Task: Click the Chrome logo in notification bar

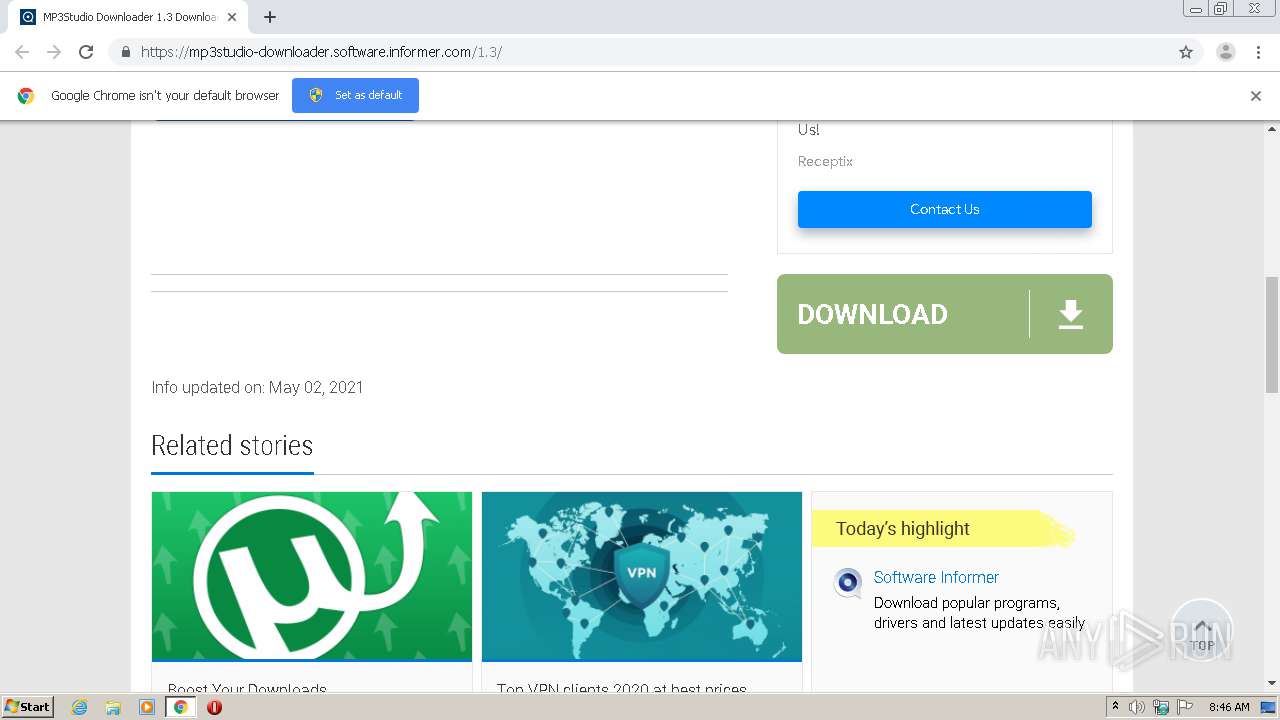Action: click(x=26, y=96)
